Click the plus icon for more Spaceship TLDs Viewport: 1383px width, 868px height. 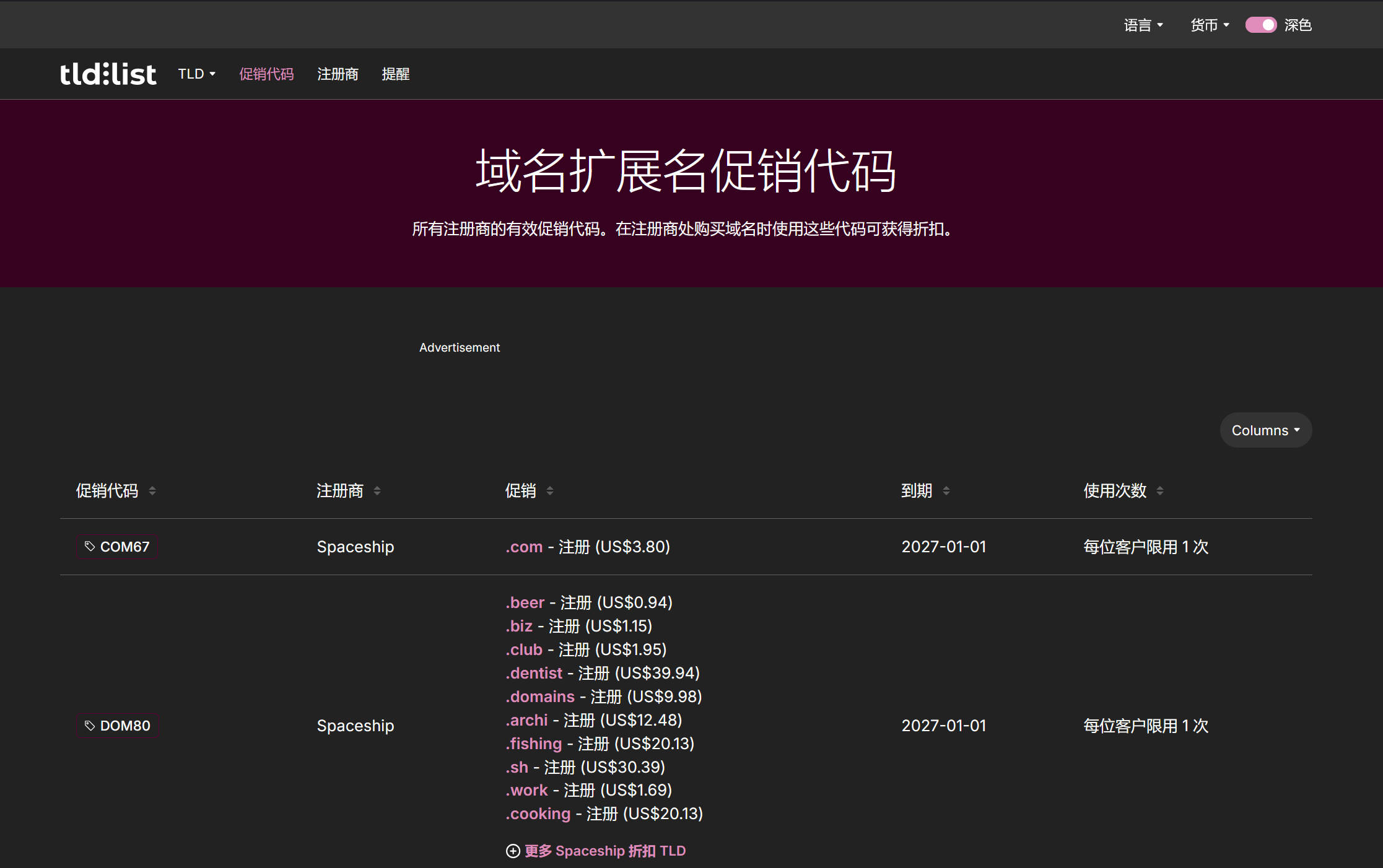[513, 851]
